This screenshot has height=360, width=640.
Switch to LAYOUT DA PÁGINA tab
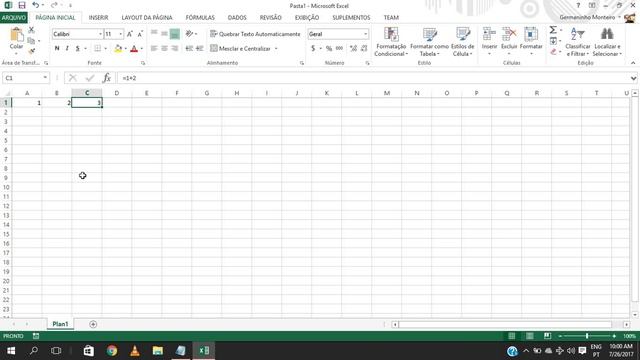[147, 18]
